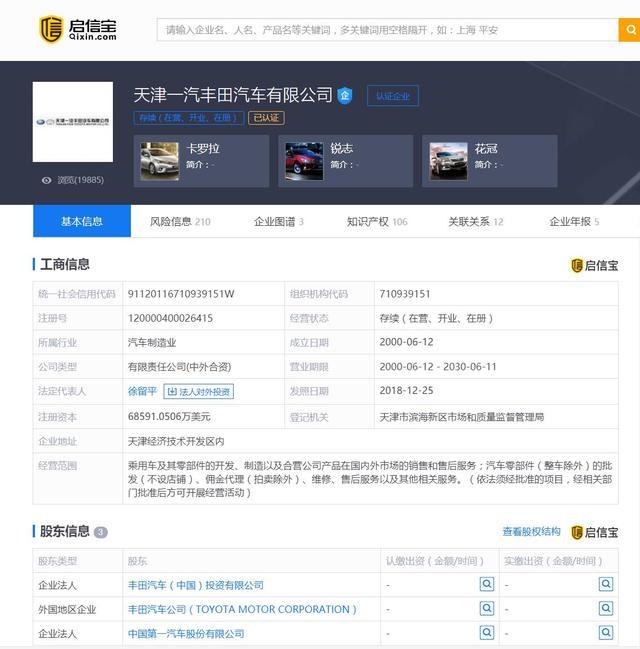Click the 启信宝 logo next to 工商信息
Image resolution: width=640 pixels, height=649 pixels.
[x=594, y=265]
